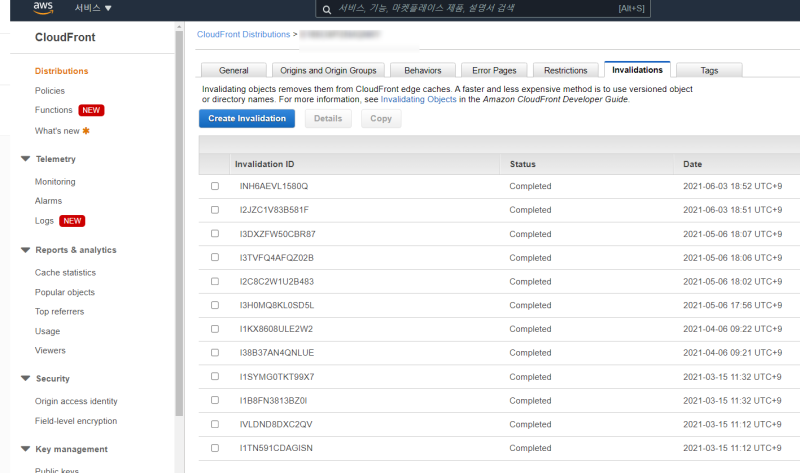The image size is (800, 473).
Task: Tick the I1KX8608ULE2W2 row checkbox
Action: click(215, 329)
